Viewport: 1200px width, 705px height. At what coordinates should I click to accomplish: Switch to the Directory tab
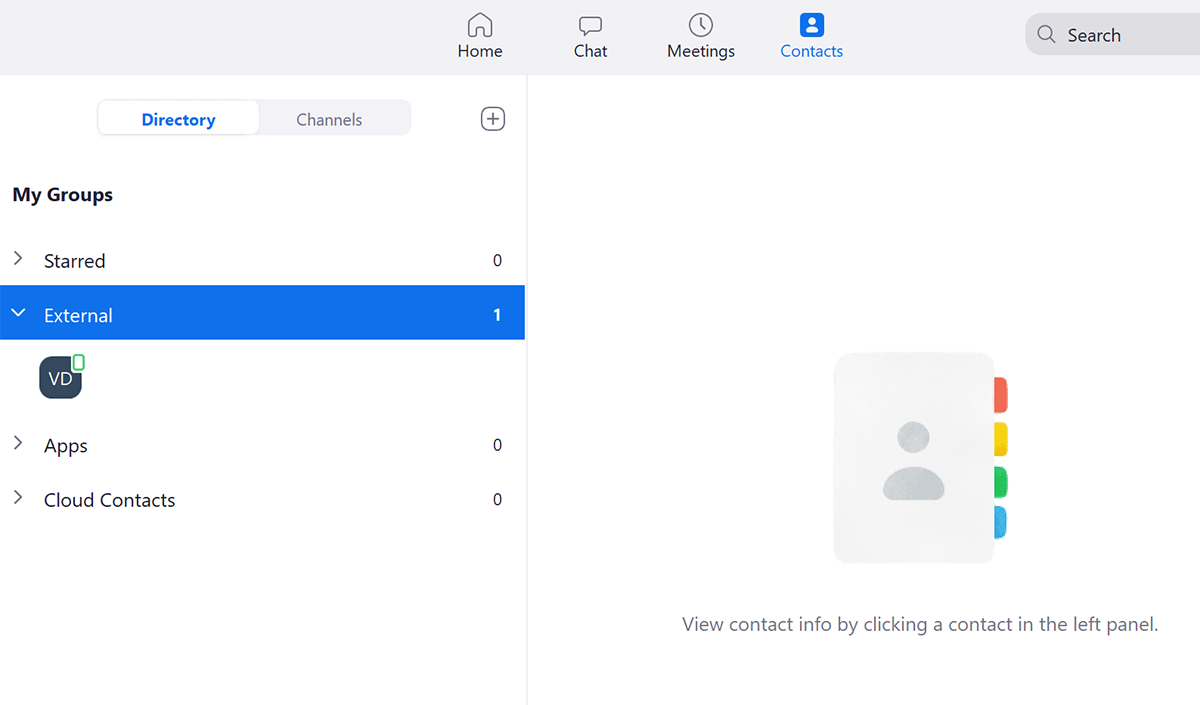tap(178, 119)
